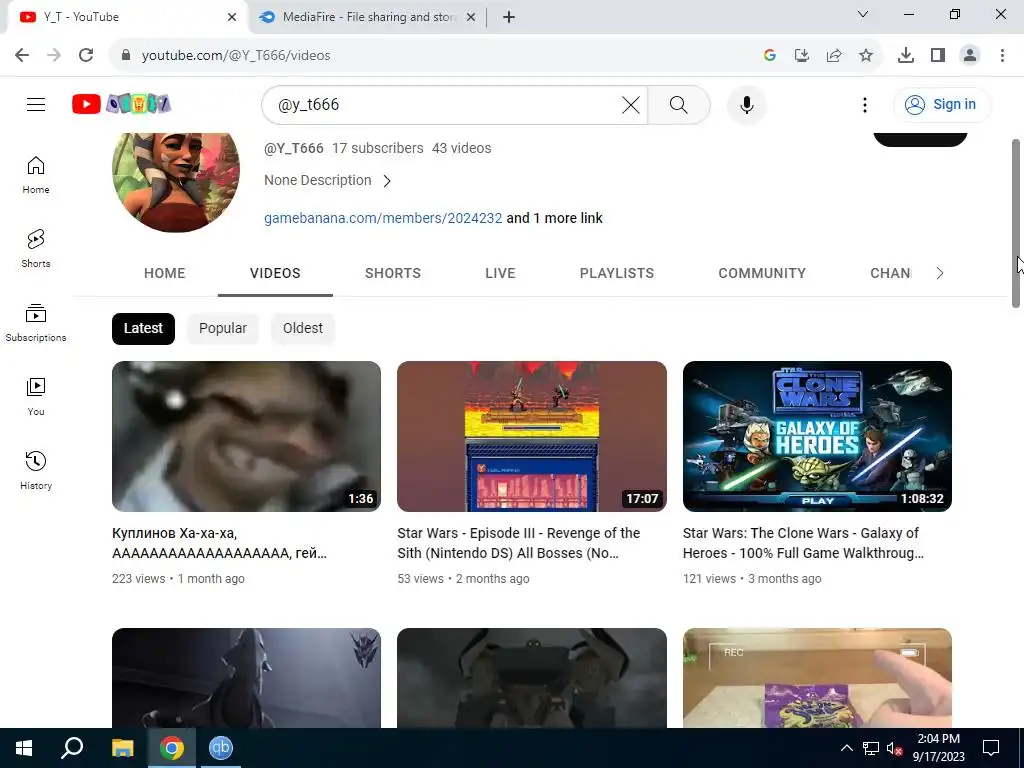Click the YouTube logo
This screenshot has width=1024, height=768.
[x=121, y=104]
